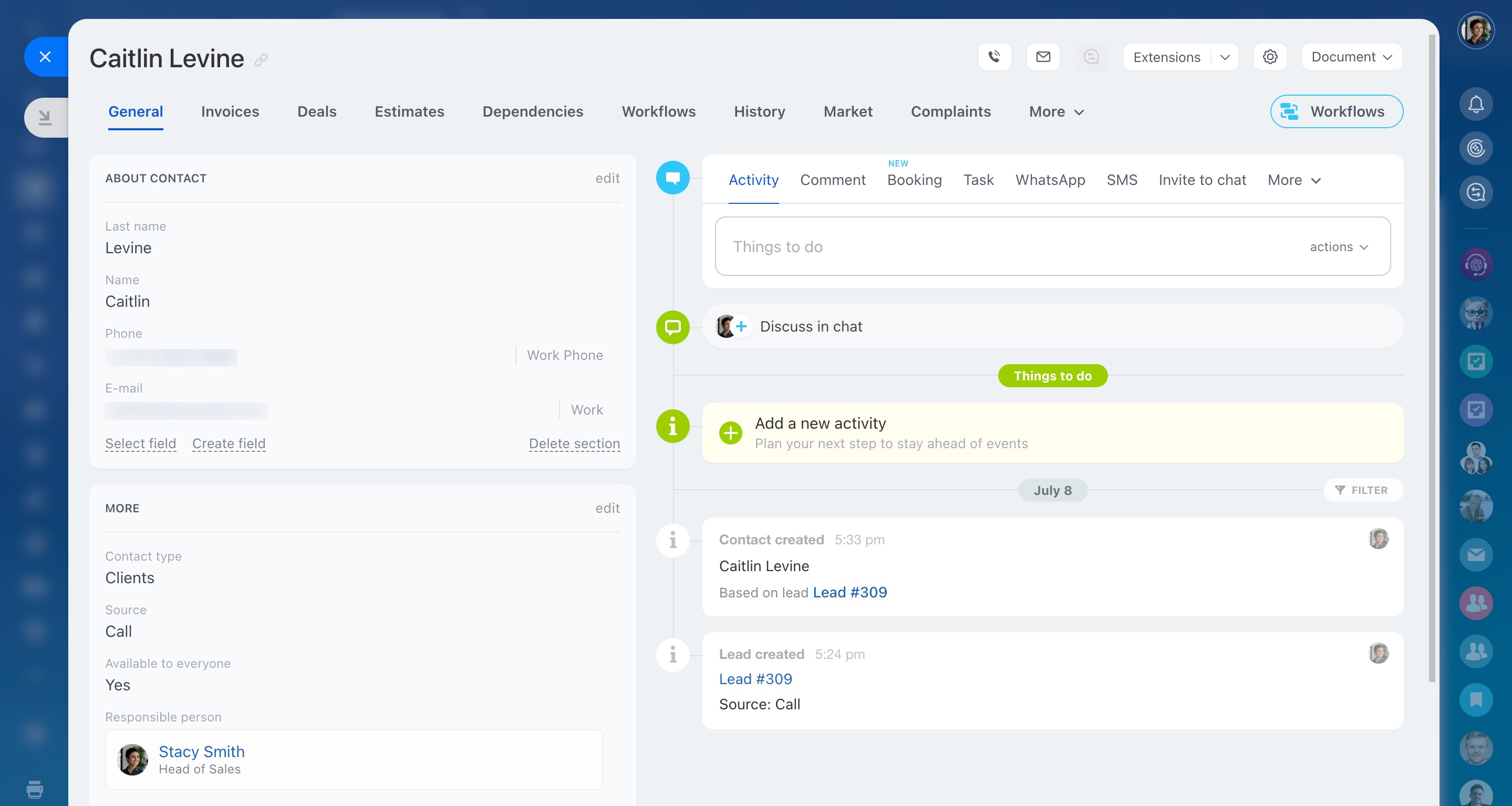Click the green plus Add new activity icon

pyautogui.click(x=730, y=433)
